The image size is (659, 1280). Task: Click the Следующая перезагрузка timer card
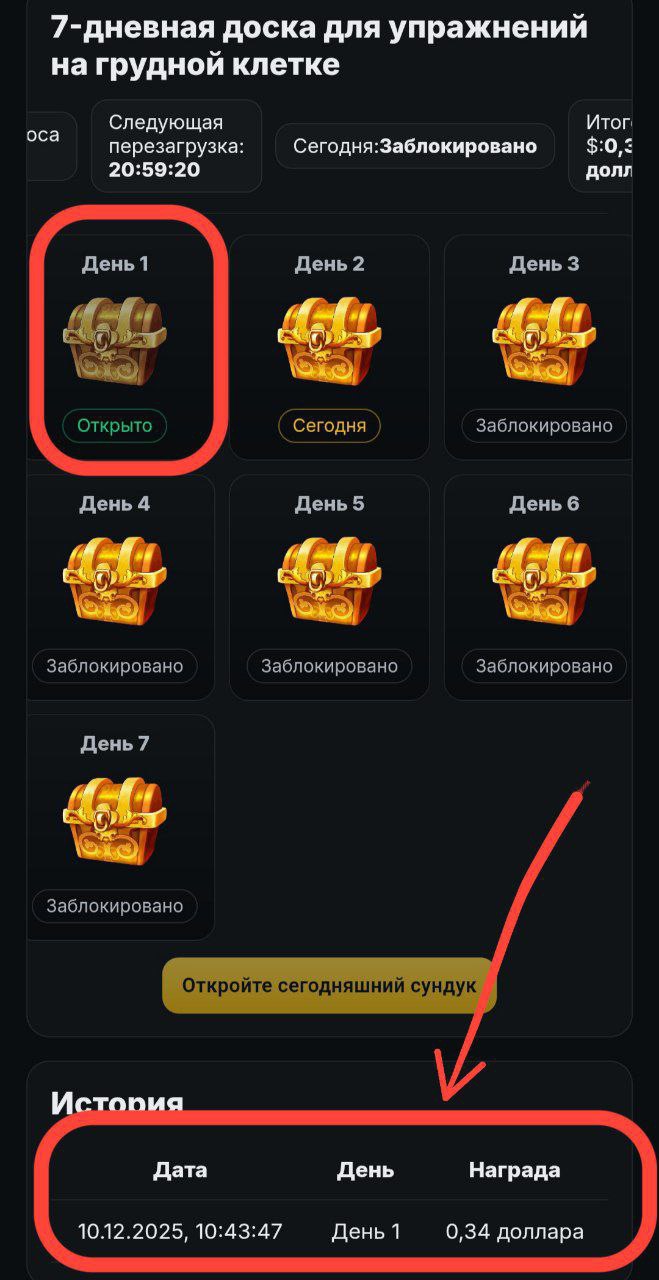(176, 146)
